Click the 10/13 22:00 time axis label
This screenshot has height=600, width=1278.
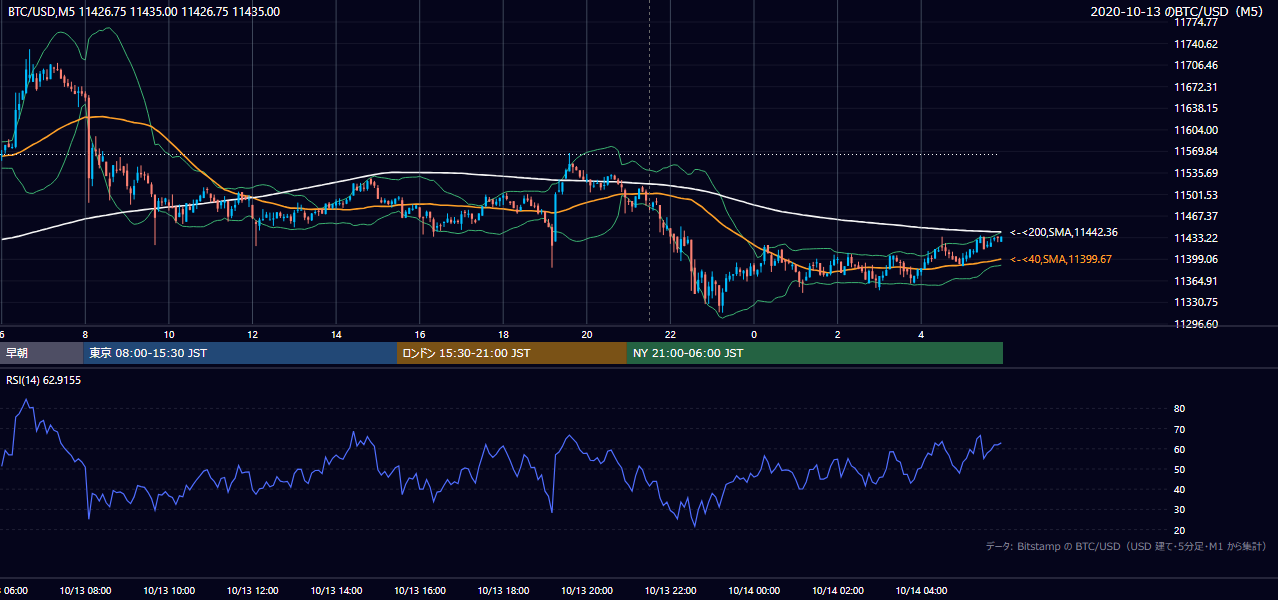point(670,591)
